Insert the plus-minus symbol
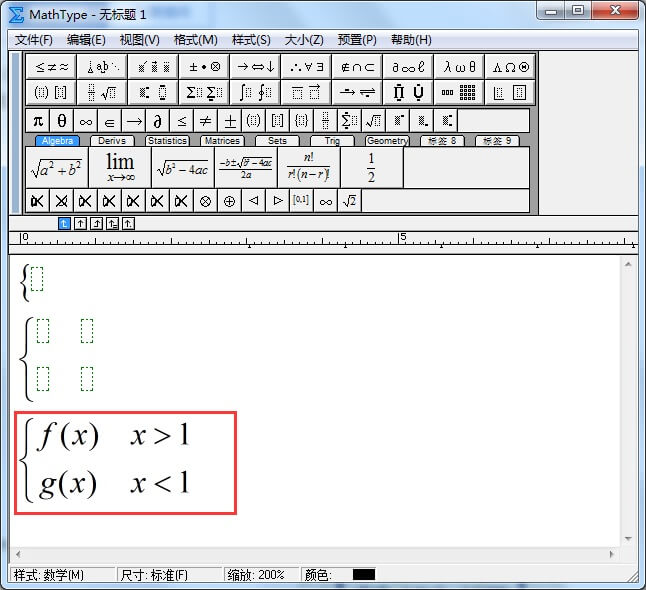This screenshot has height=590, width=646. click(x=230, y=121)
